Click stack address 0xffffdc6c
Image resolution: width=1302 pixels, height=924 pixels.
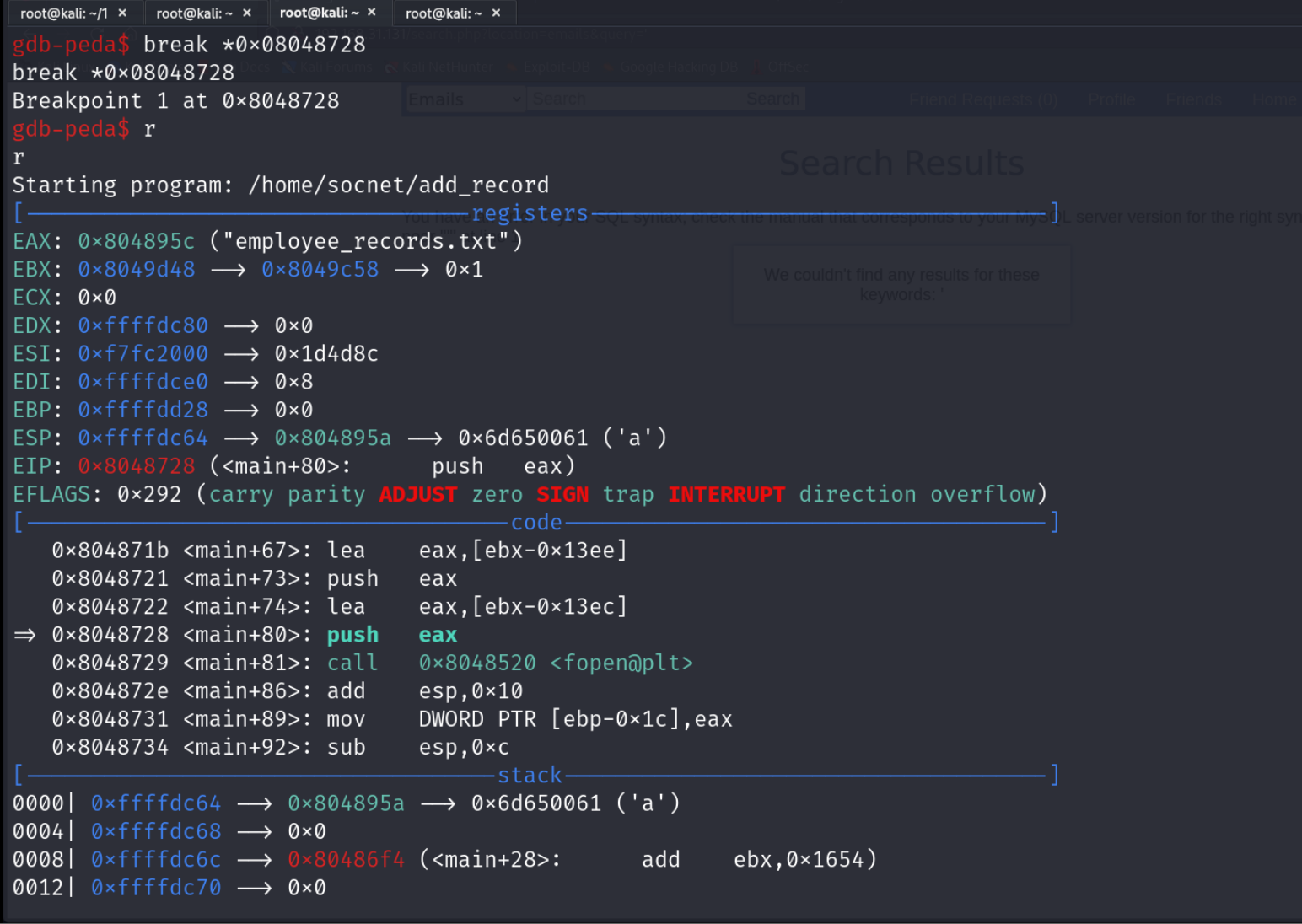click(x=156, y=859)
